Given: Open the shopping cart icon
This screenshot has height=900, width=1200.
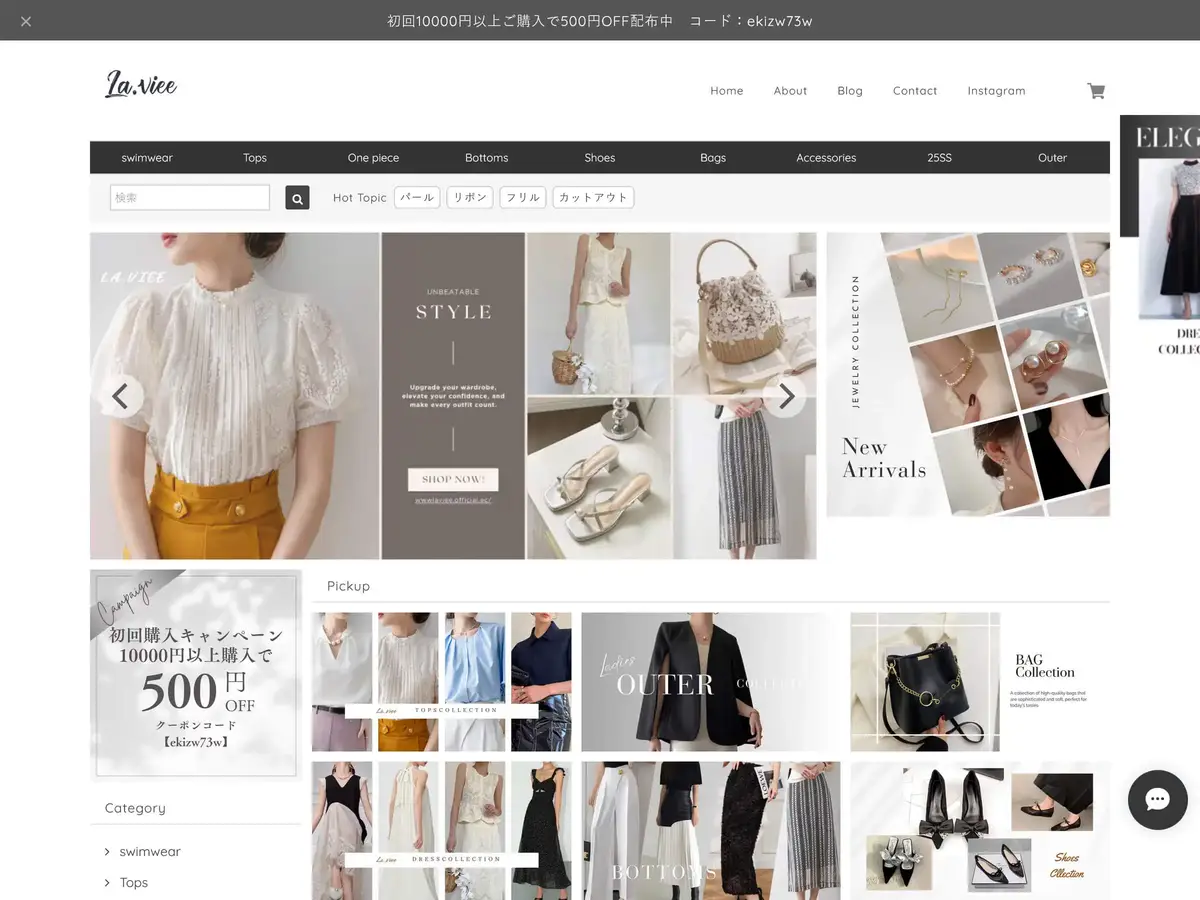Looking at the screenshot, I should (1096, 91).
